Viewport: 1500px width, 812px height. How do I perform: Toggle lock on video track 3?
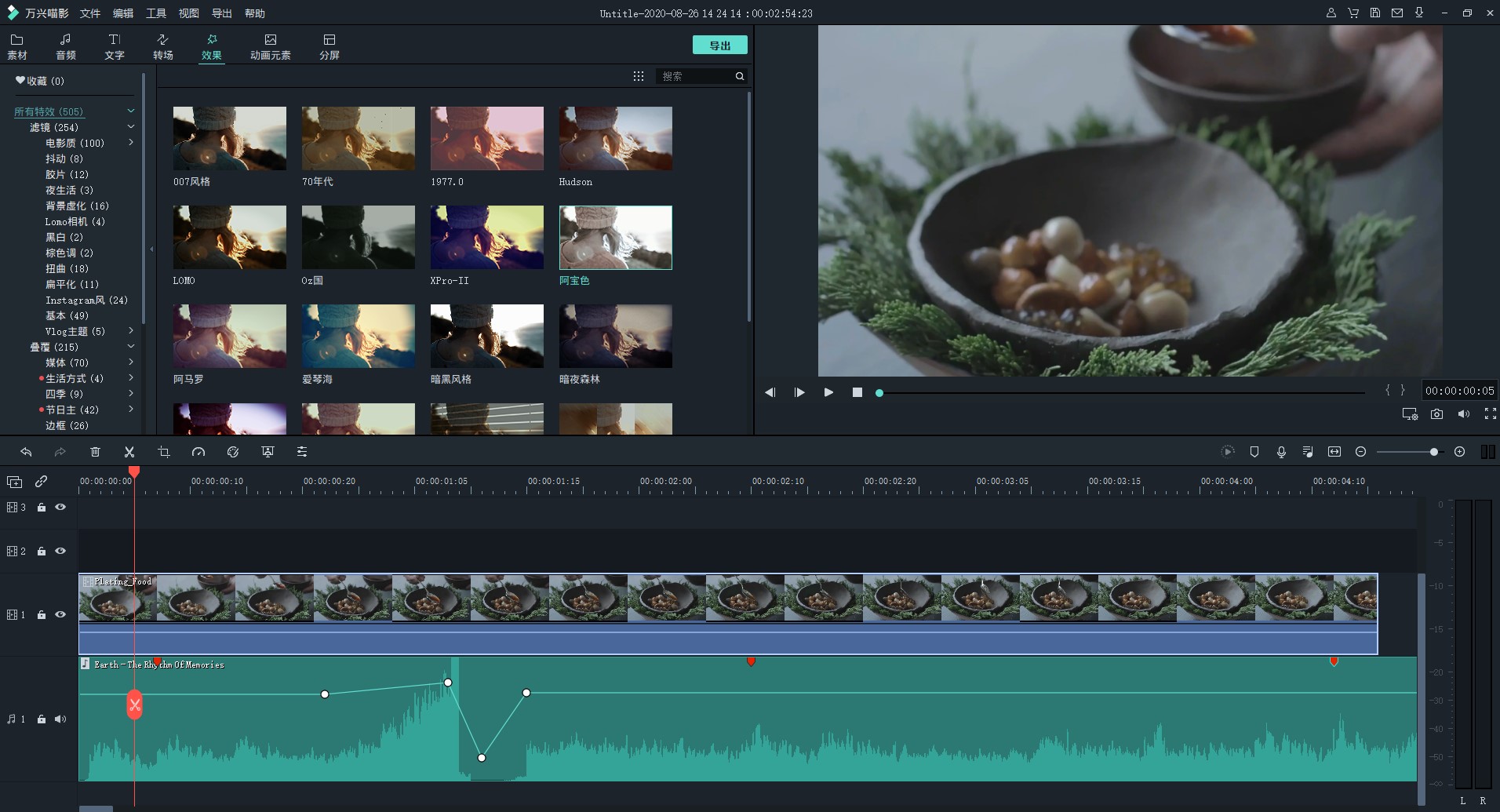click(x=42, y=508)
